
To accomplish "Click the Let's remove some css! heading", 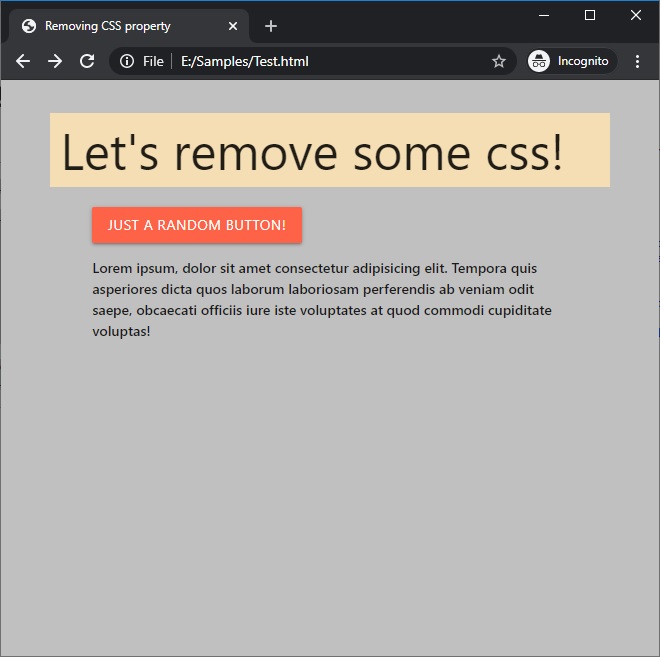I will tap(313, 153).
